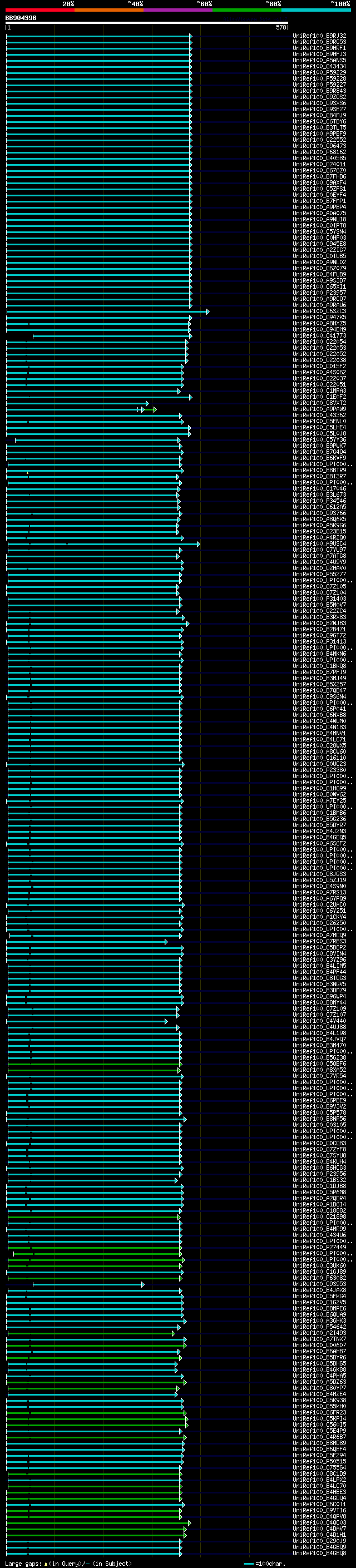This screenshot has width=356, height=1568.
Task: Open hit UniRef100_A5DZ63
Action: [319, 1382]
